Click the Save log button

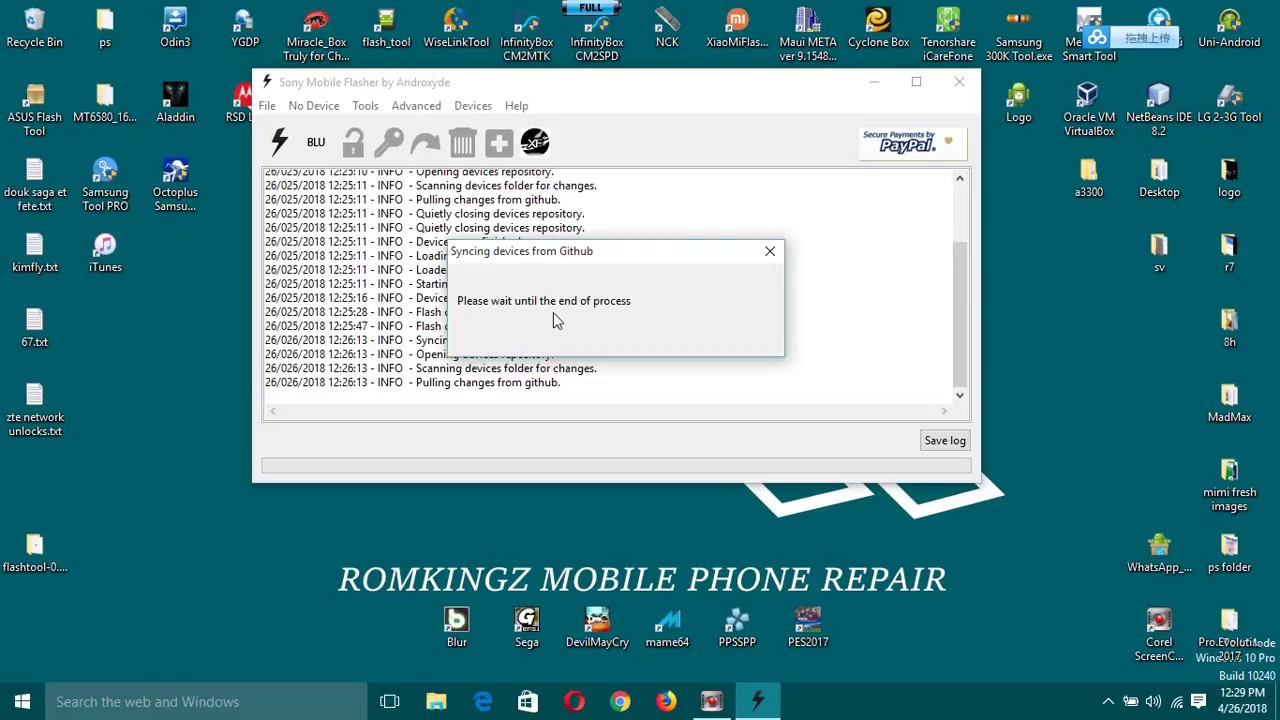(945, 440)
